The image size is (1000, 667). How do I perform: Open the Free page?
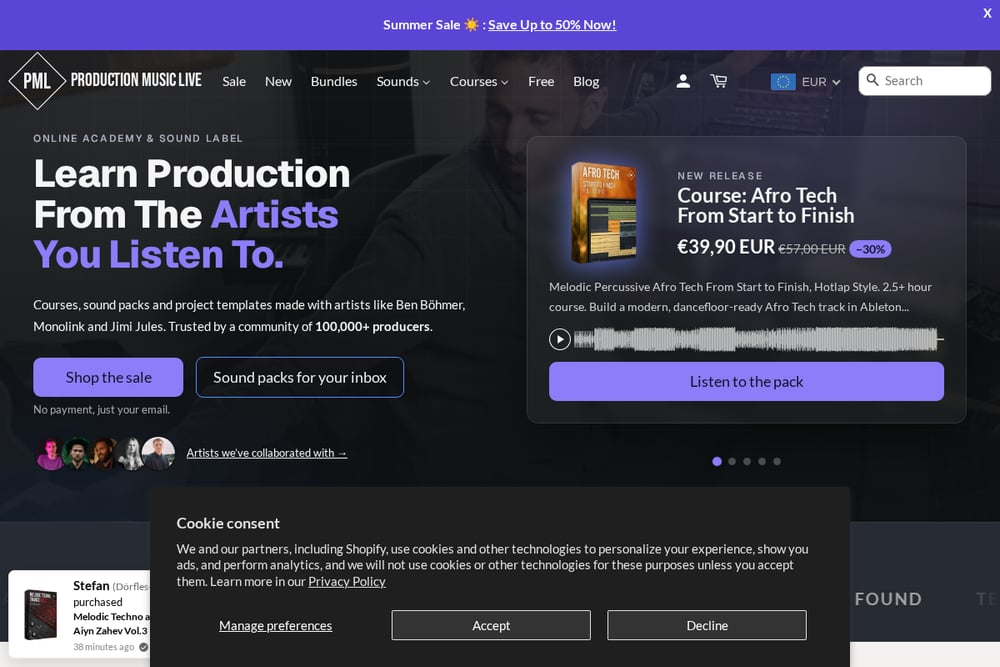541,82
